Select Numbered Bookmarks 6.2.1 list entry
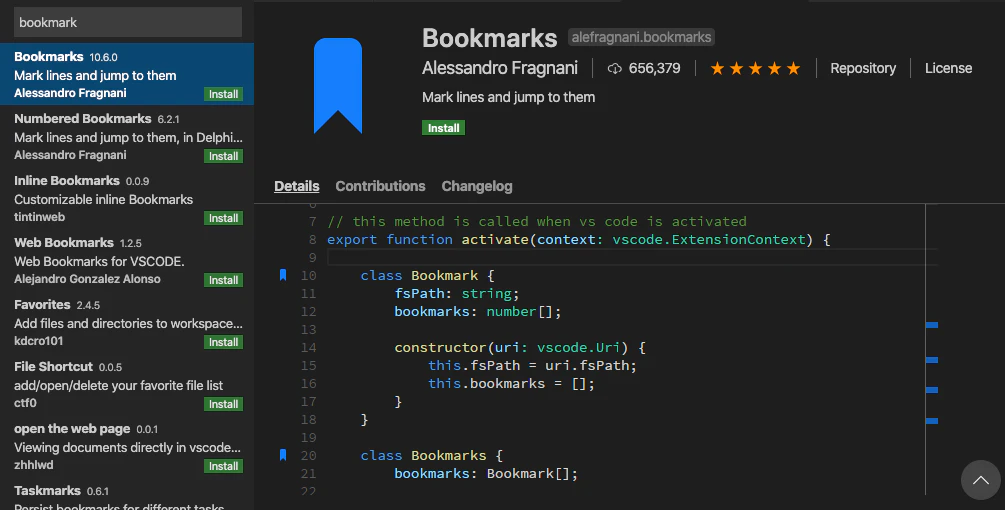Viewport: 1005px width, 510px height. click(127, 136)
